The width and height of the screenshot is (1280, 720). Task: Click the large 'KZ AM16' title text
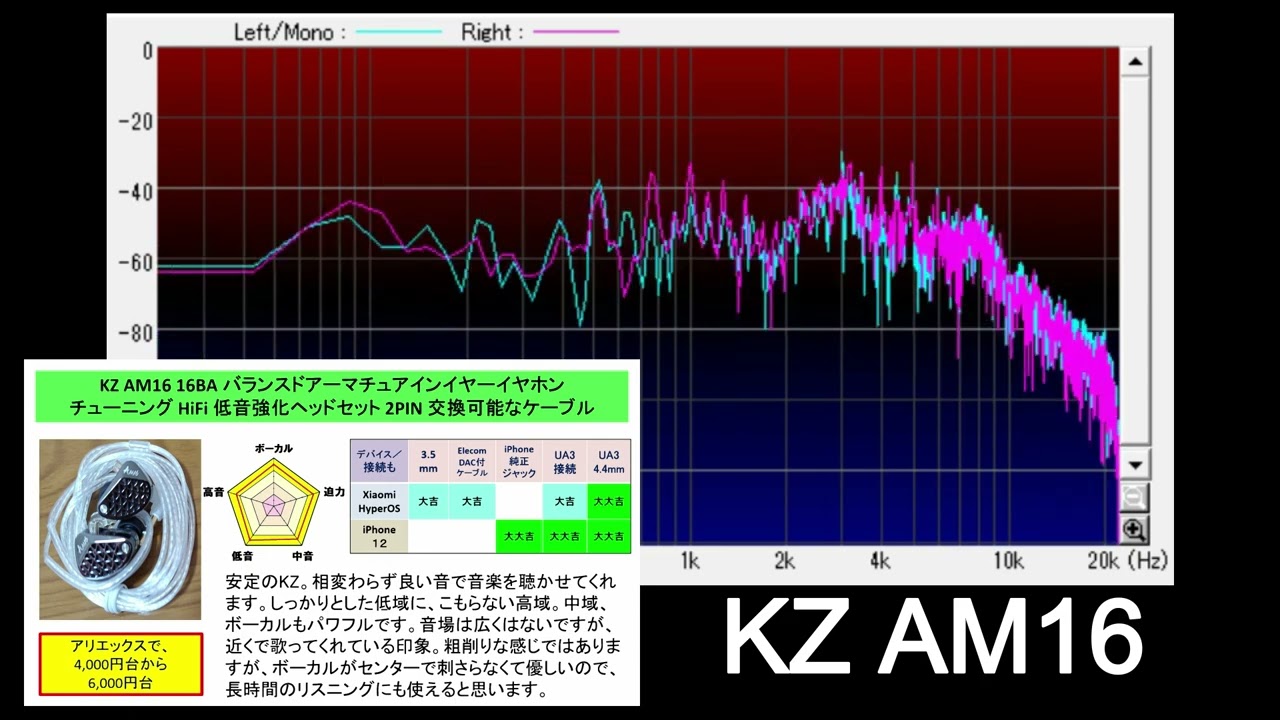click(x=932, y=637)
